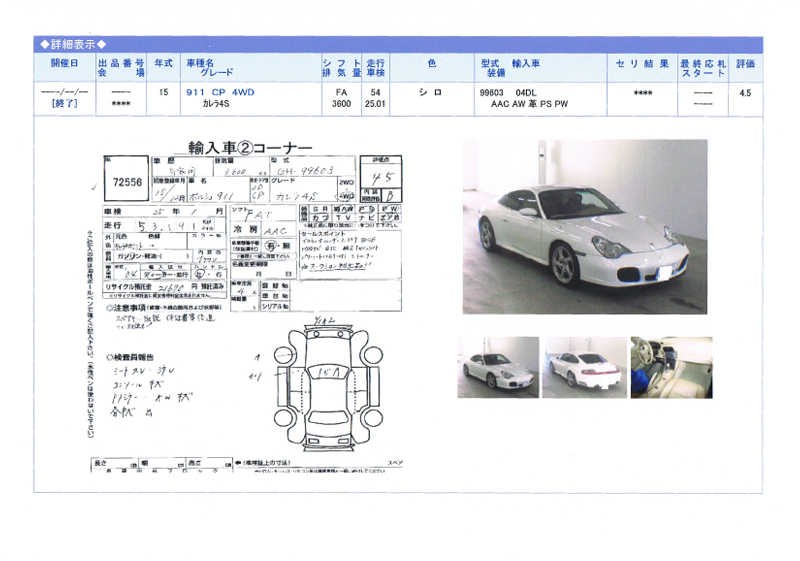Open the 911 CP 4WD model link

click(x=220, y=92)
